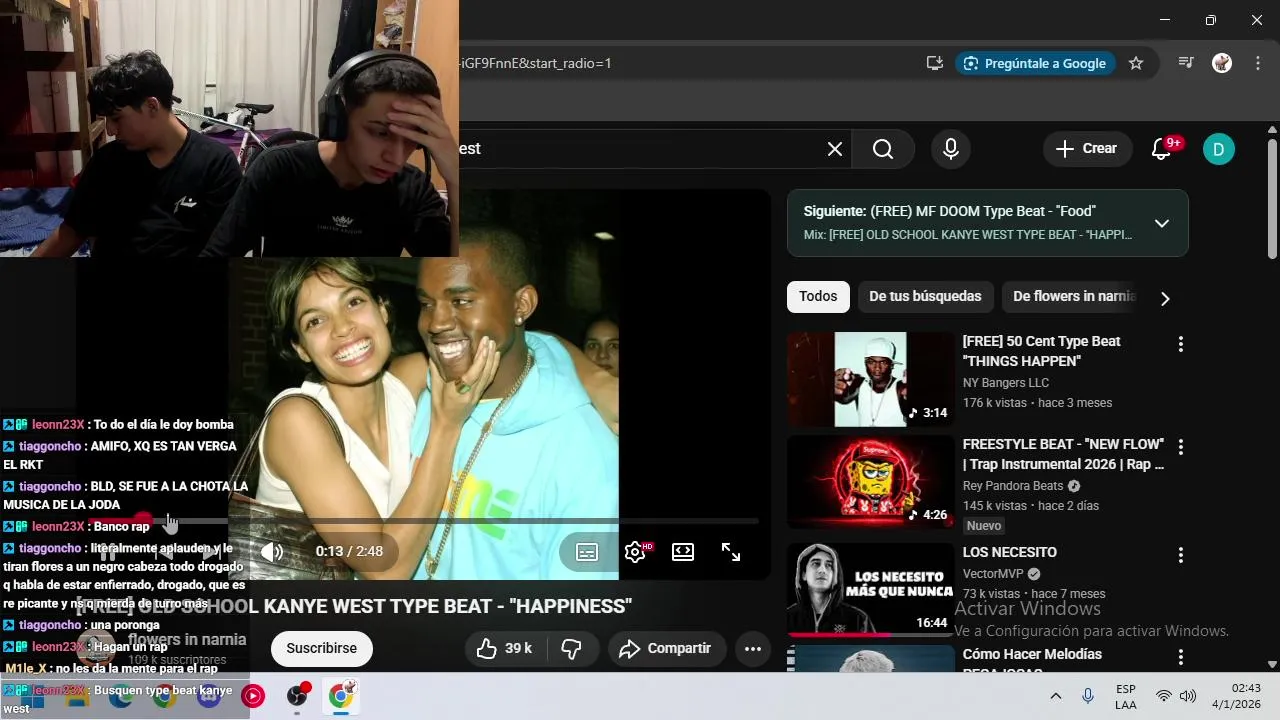The image size is (1280, 720).
Task: Click the Compartir share button
Action: click(x=665, y=649)
